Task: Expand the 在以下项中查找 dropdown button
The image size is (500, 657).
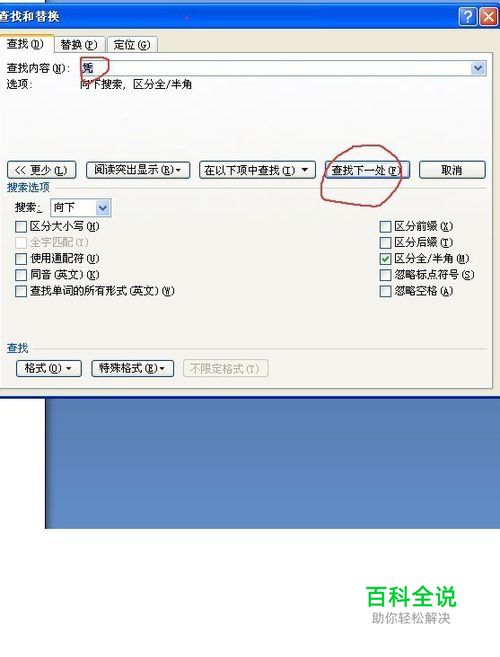Action: pos(257,170)
